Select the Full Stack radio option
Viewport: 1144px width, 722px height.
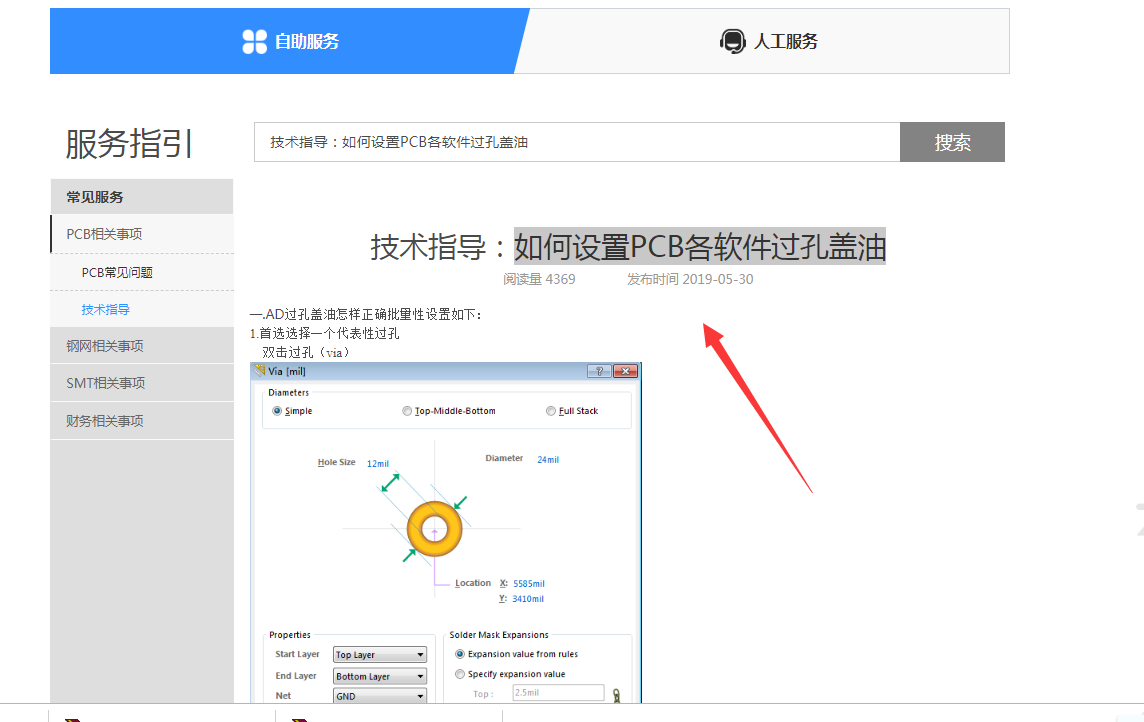(551, 411)
